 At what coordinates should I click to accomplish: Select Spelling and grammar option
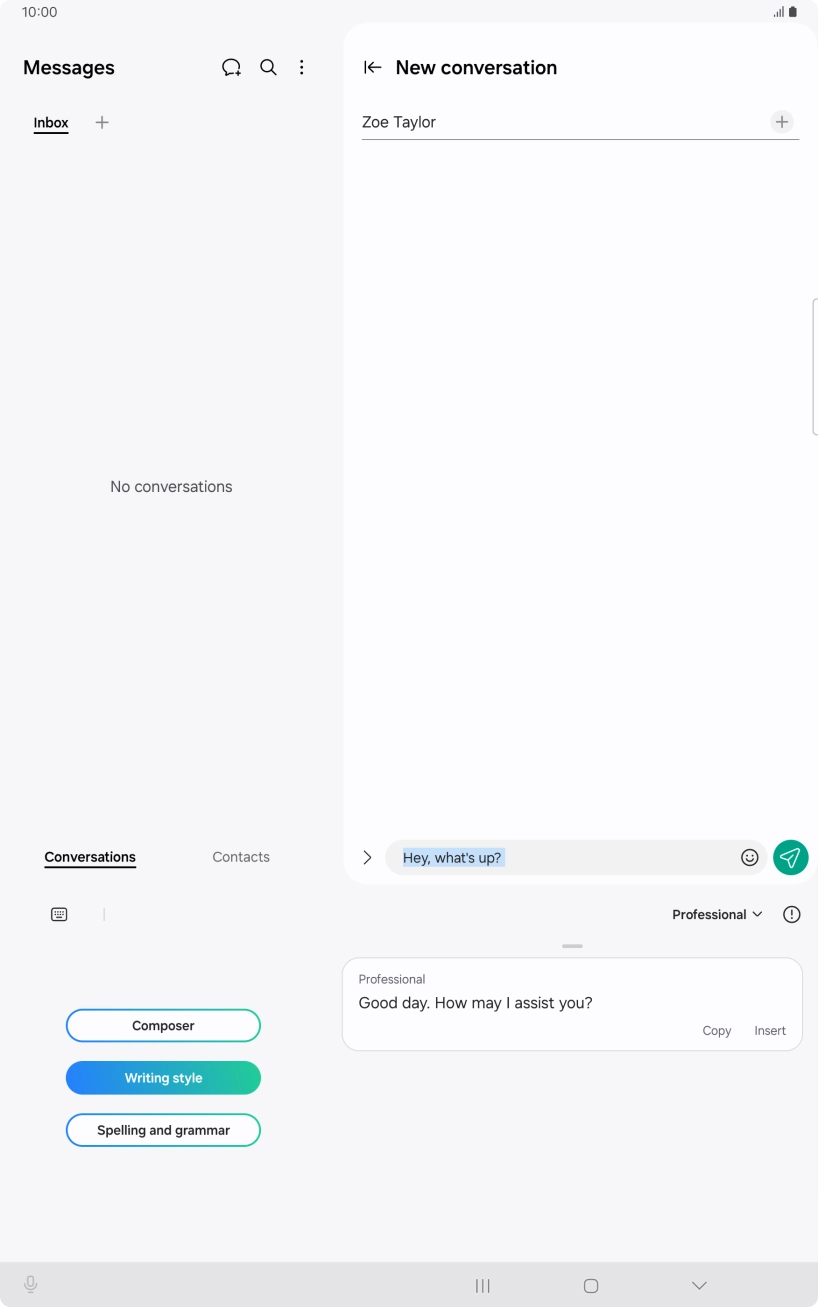(x=163, y=1130)
